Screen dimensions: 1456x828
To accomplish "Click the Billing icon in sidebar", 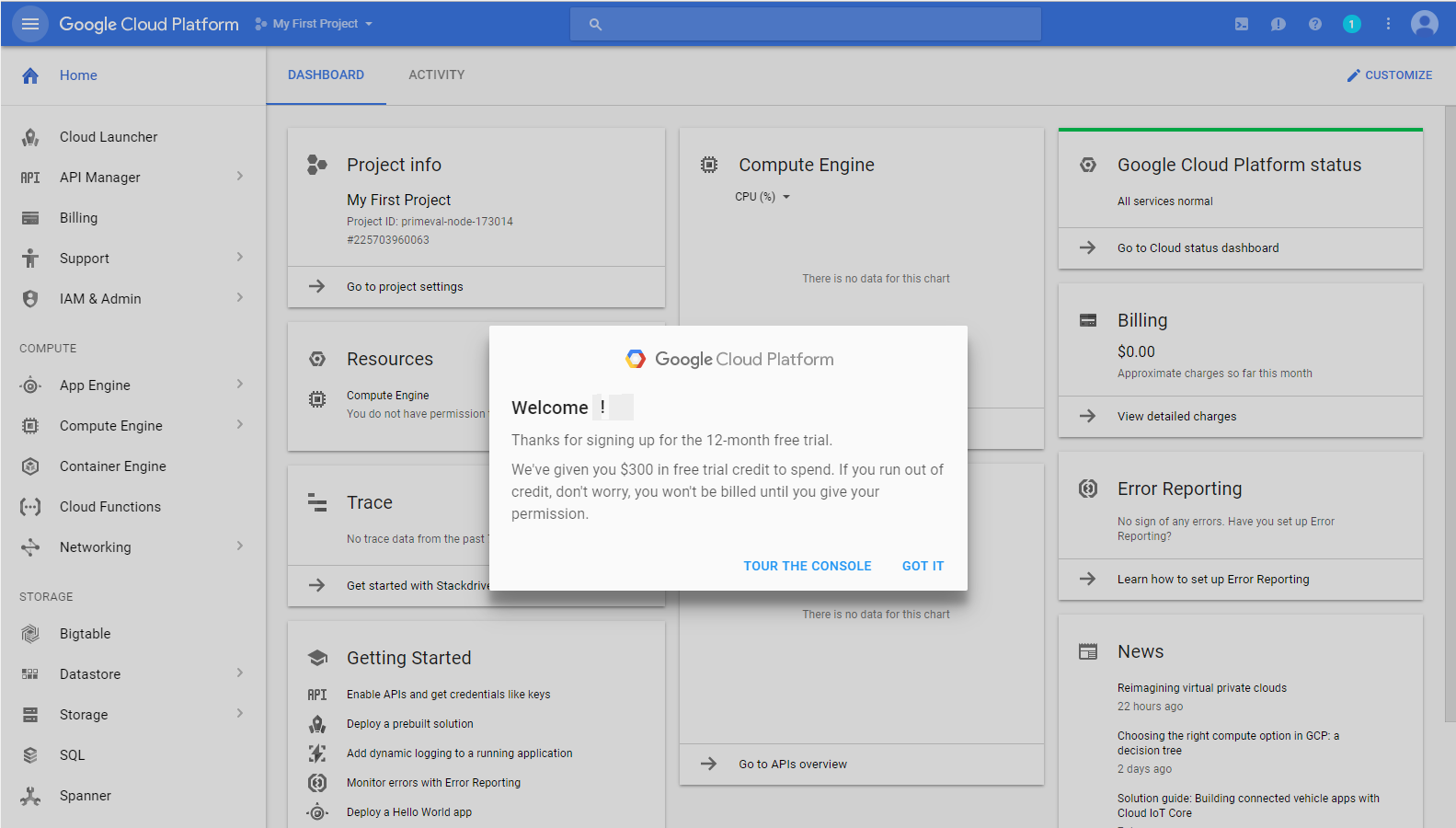I will [x=30, y=218].
